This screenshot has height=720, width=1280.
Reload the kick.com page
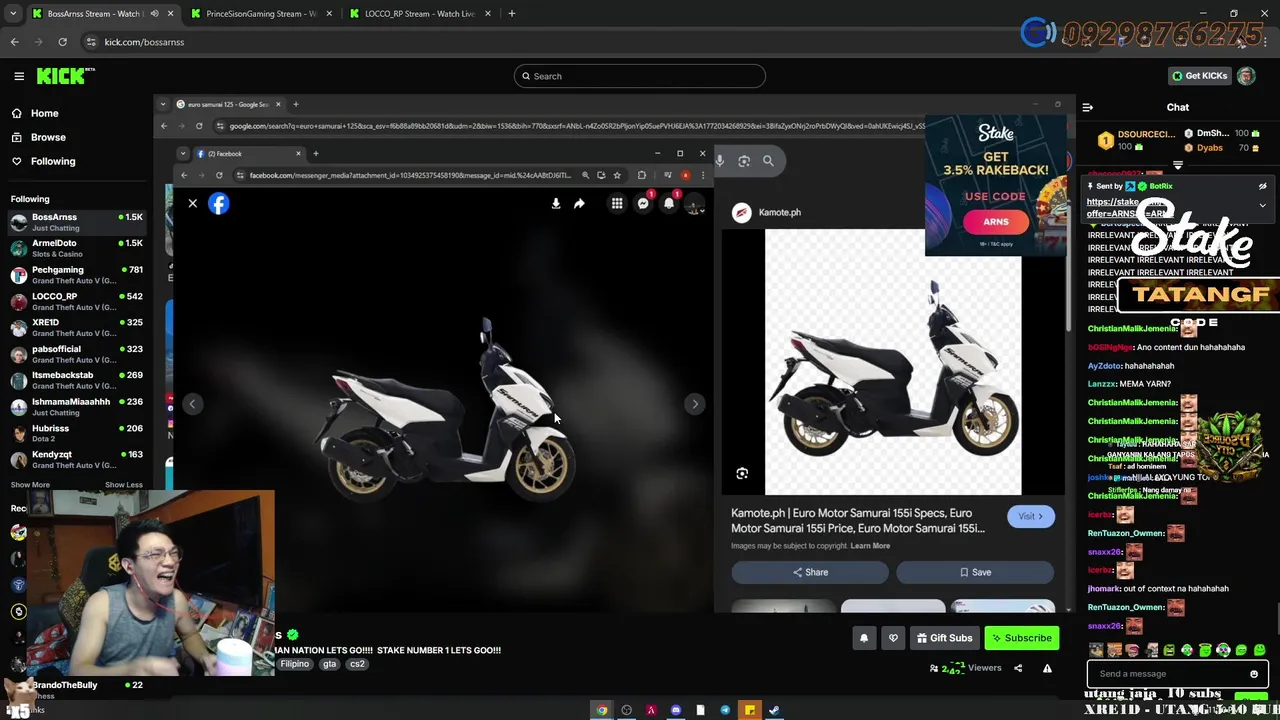point(62,42)
